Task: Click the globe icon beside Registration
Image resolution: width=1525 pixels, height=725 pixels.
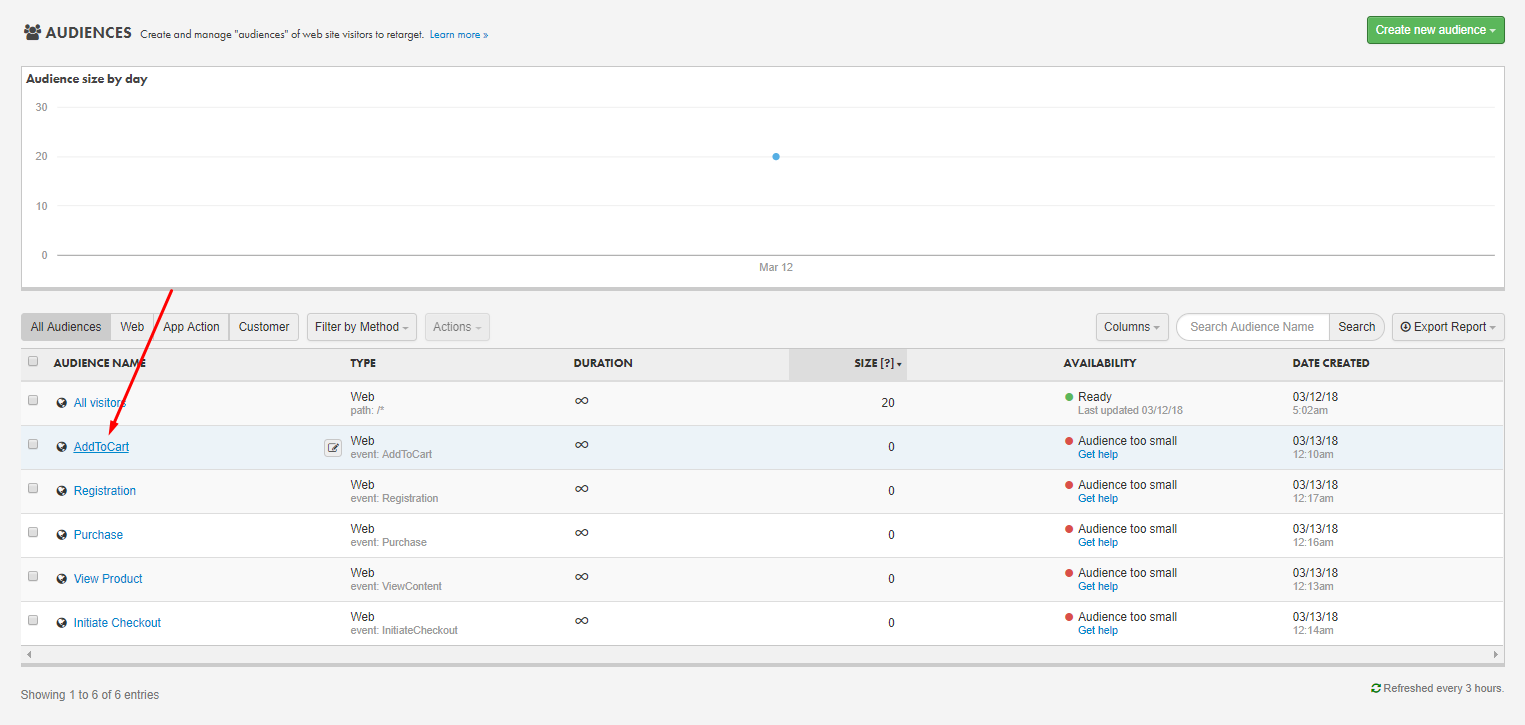Action: [x=62, y=491]
